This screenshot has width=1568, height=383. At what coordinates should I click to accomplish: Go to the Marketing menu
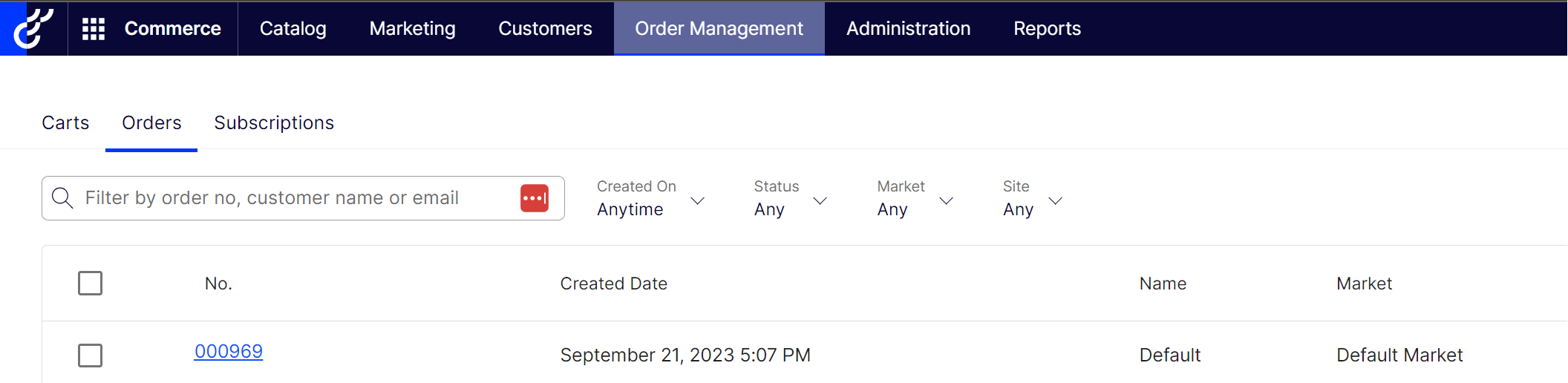coord(413,29)
